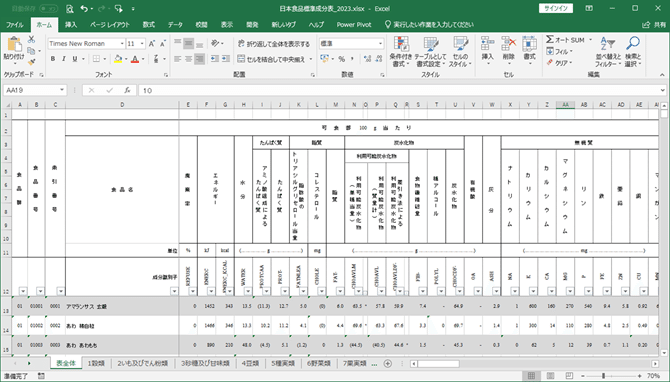Image resolution: width=670 pixels, height=382 pixels.
Task: Click the Share (共有) button
Action: [654, 25]
